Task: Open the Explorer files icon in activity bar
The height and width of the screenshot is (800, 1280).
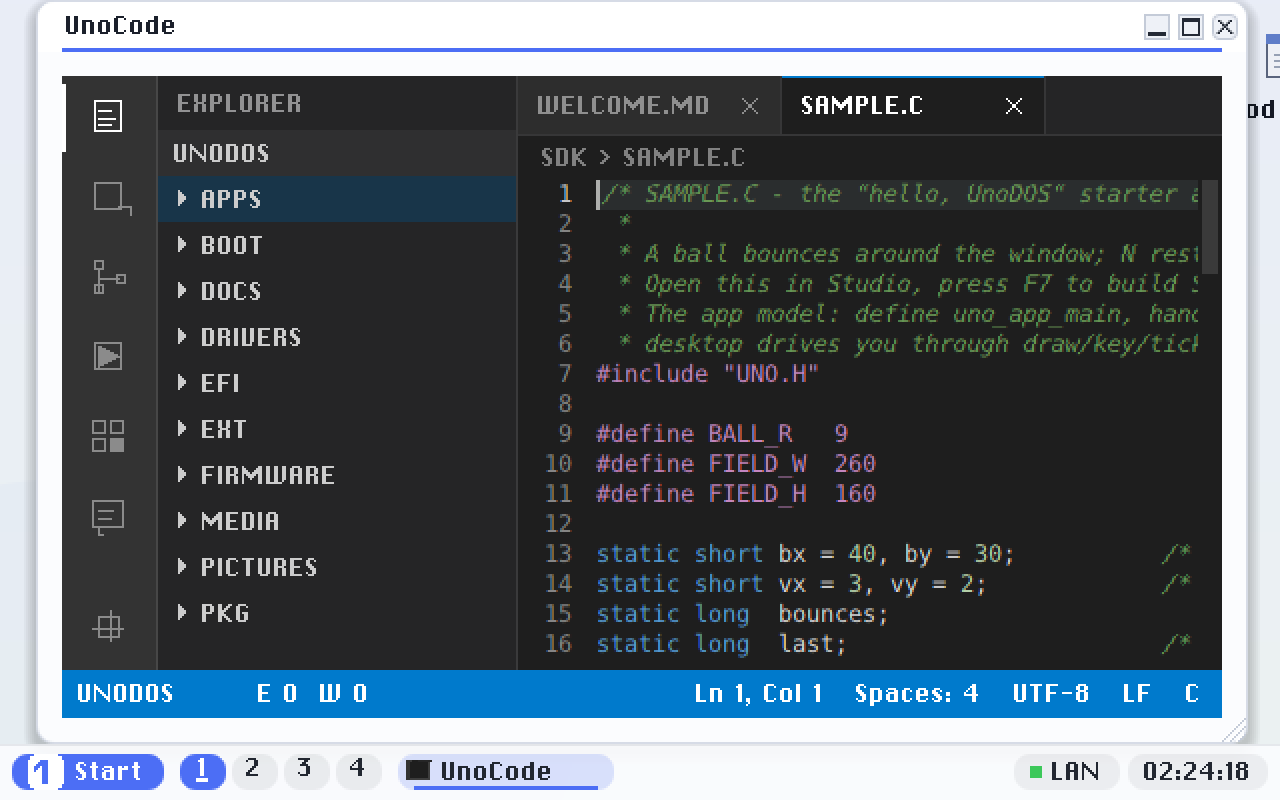Action: pyautogui.click(x=108, y=116)
